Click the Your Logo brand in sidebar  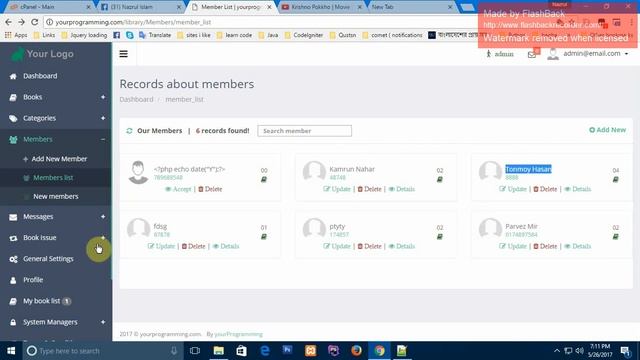tap(42, 54)
